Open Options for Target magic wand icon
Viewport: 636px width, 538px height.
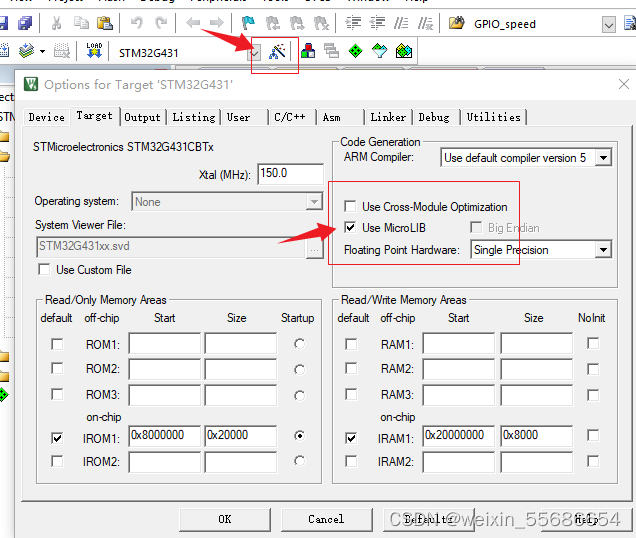pos(277,52)
